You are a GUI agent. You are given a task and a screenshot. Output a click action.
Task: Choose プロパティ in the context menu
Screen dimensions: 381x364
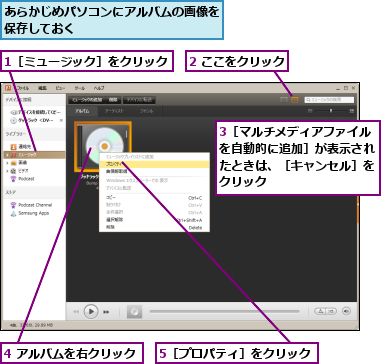[x=154, y=164]
